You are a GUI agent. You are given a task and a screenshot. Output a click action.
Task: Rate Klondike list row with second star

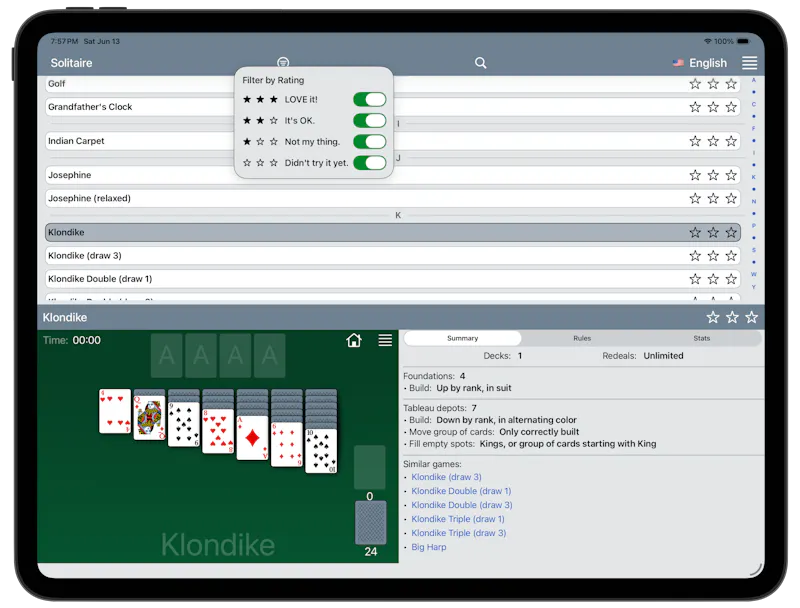point(713,232)
